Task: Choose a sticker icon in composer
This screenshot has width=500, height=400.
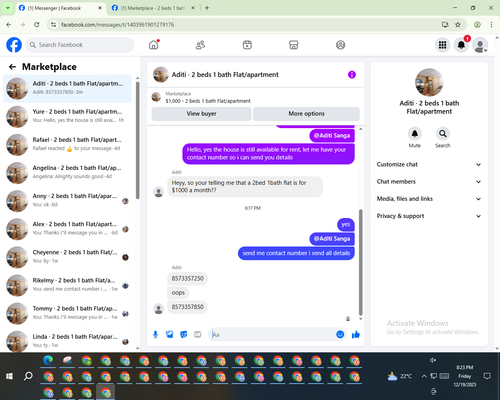Action: 184,334
